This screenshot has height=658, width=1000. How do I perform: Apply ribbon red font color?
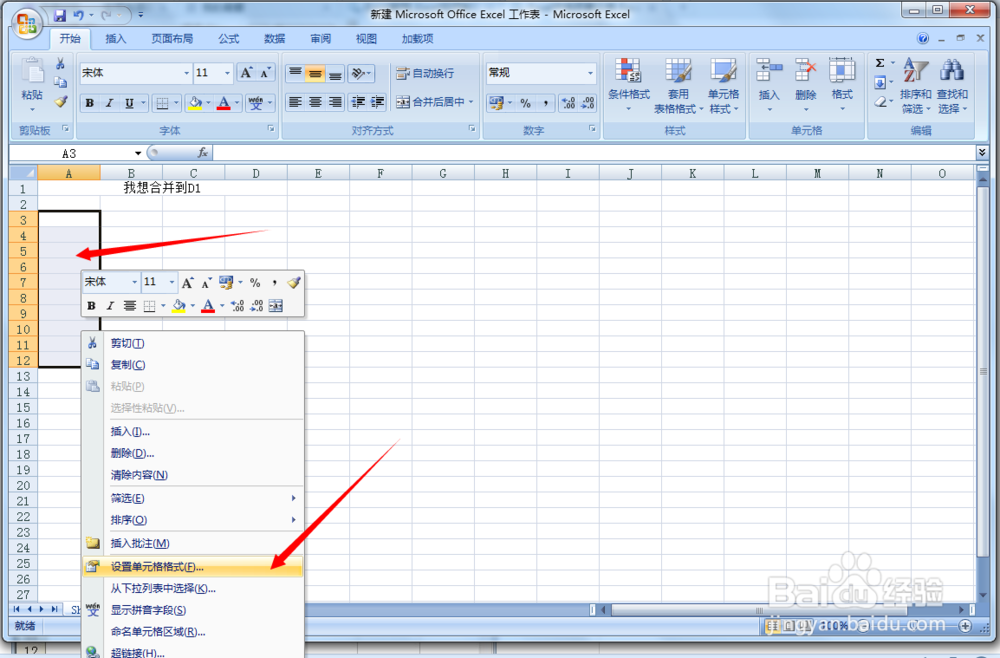(223, 103)
